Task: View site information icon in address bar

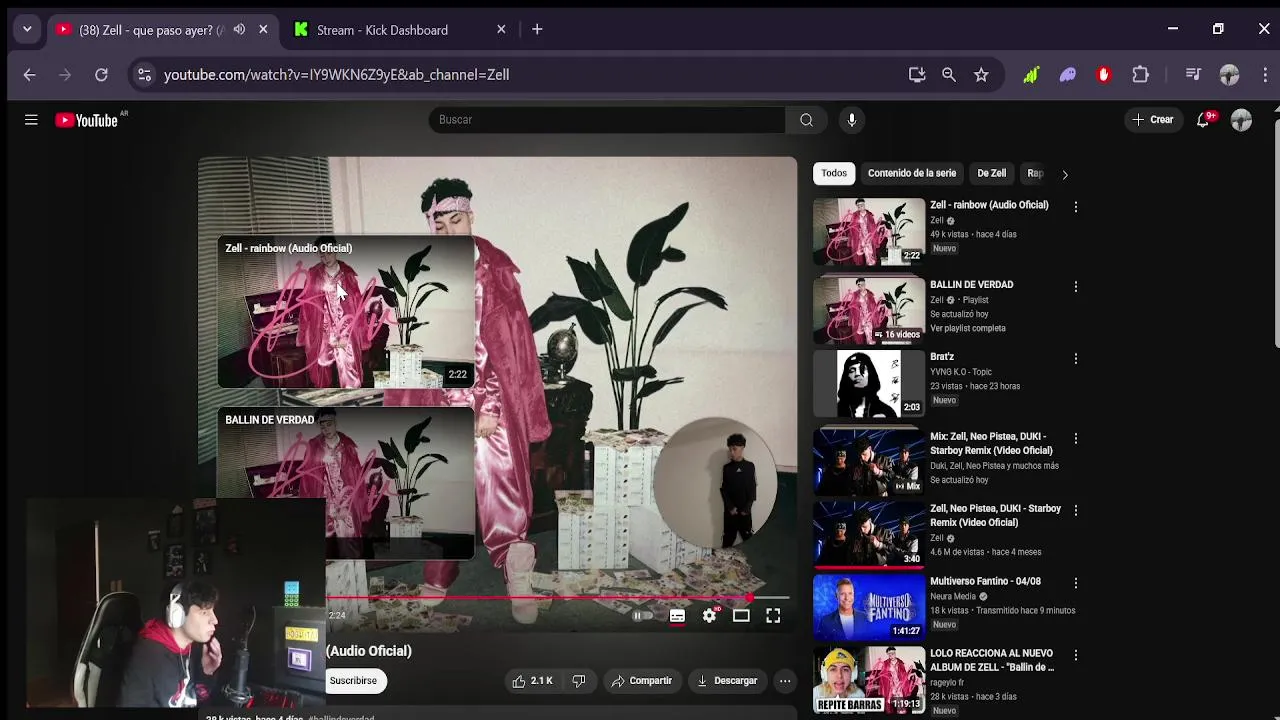Action: coord(145,75)
